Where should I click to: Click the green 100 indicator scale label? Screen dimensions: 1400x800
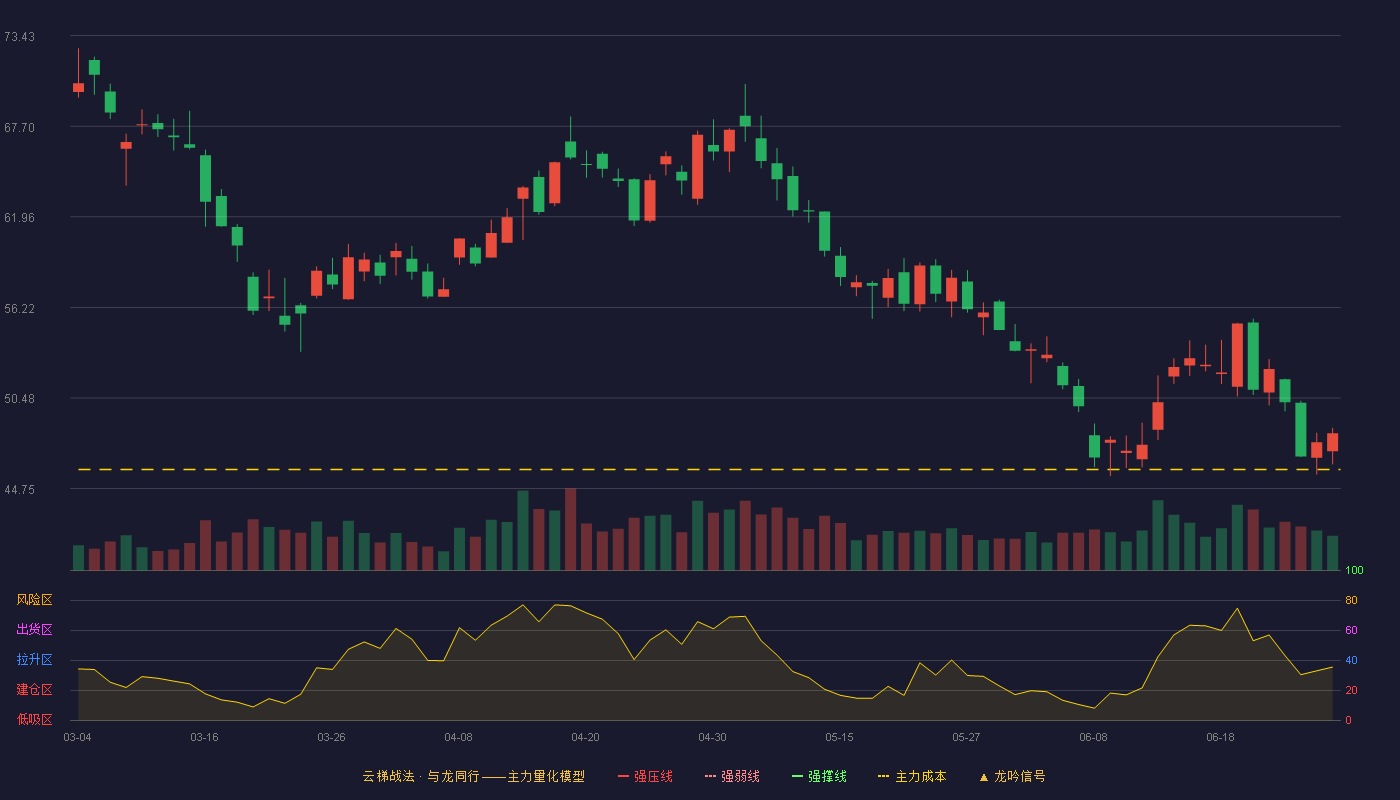pyautogui.click(x=1354, y=571)
